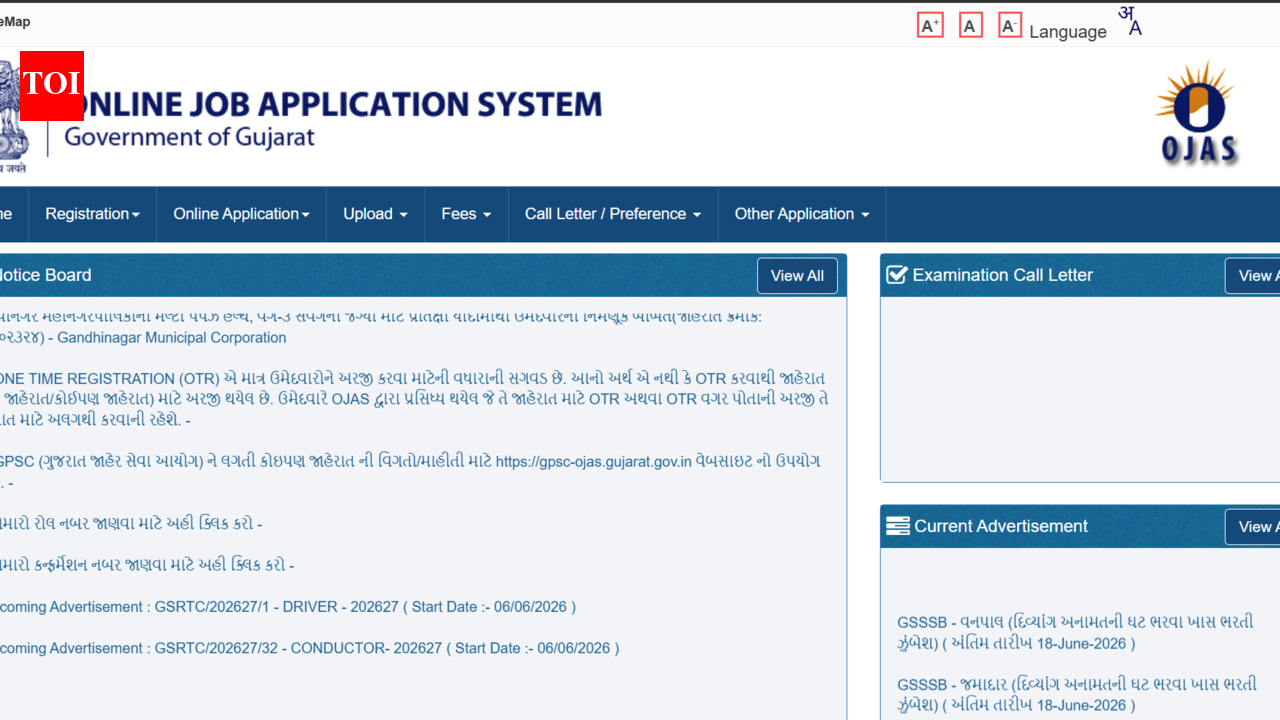The width and height of the screenshot is (1280, 720).
Task: Click View All on Notice Board
Action: tap(797, 276)
